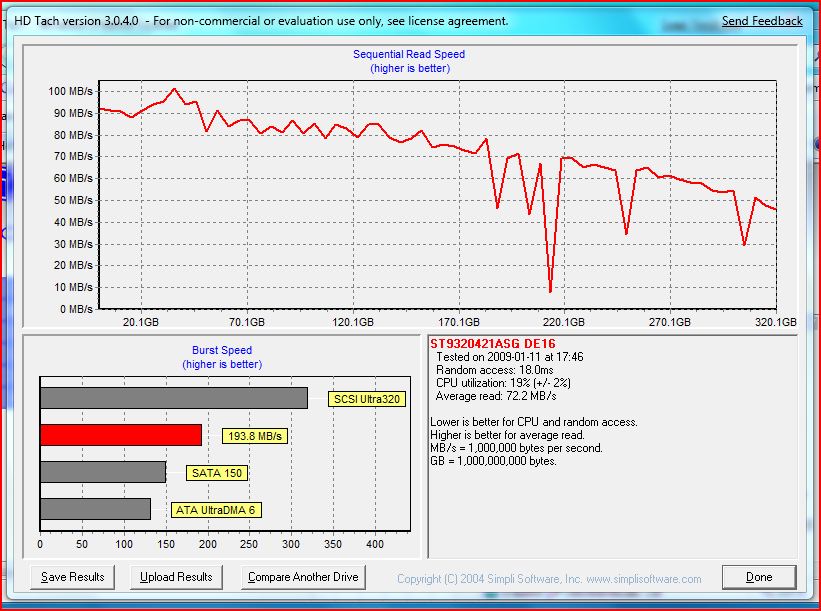Click the Tested on 2009-01-11 line
821x611 pixels.
(509, 357)
